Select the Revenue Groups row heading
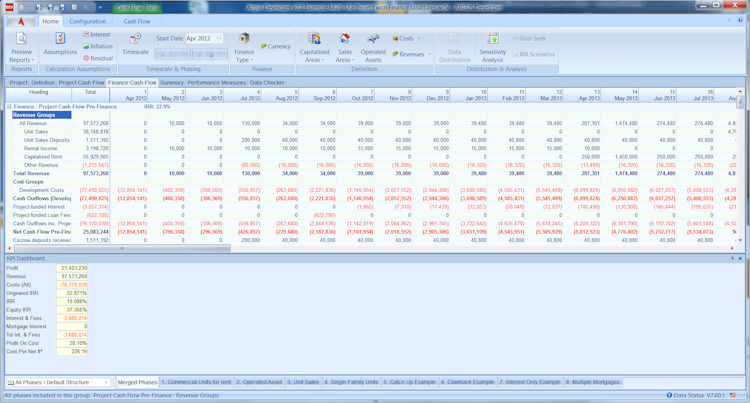 (x=42, y=115)
